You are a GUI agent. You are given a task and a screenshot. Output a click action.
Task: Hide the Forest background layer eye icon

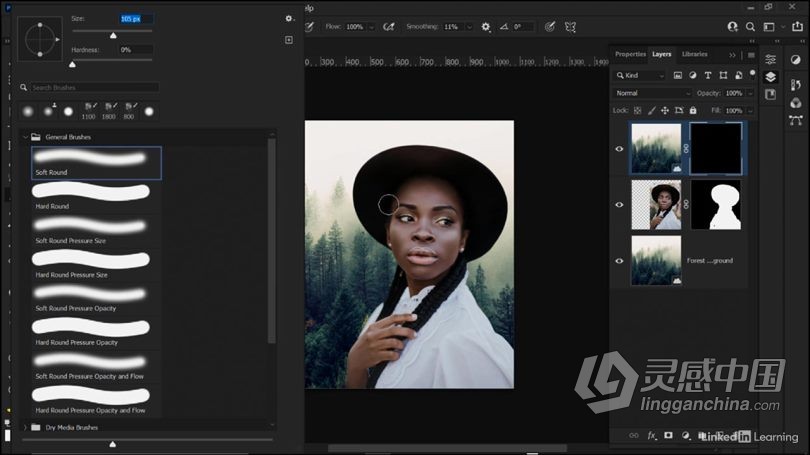click(x=619, y=260)
